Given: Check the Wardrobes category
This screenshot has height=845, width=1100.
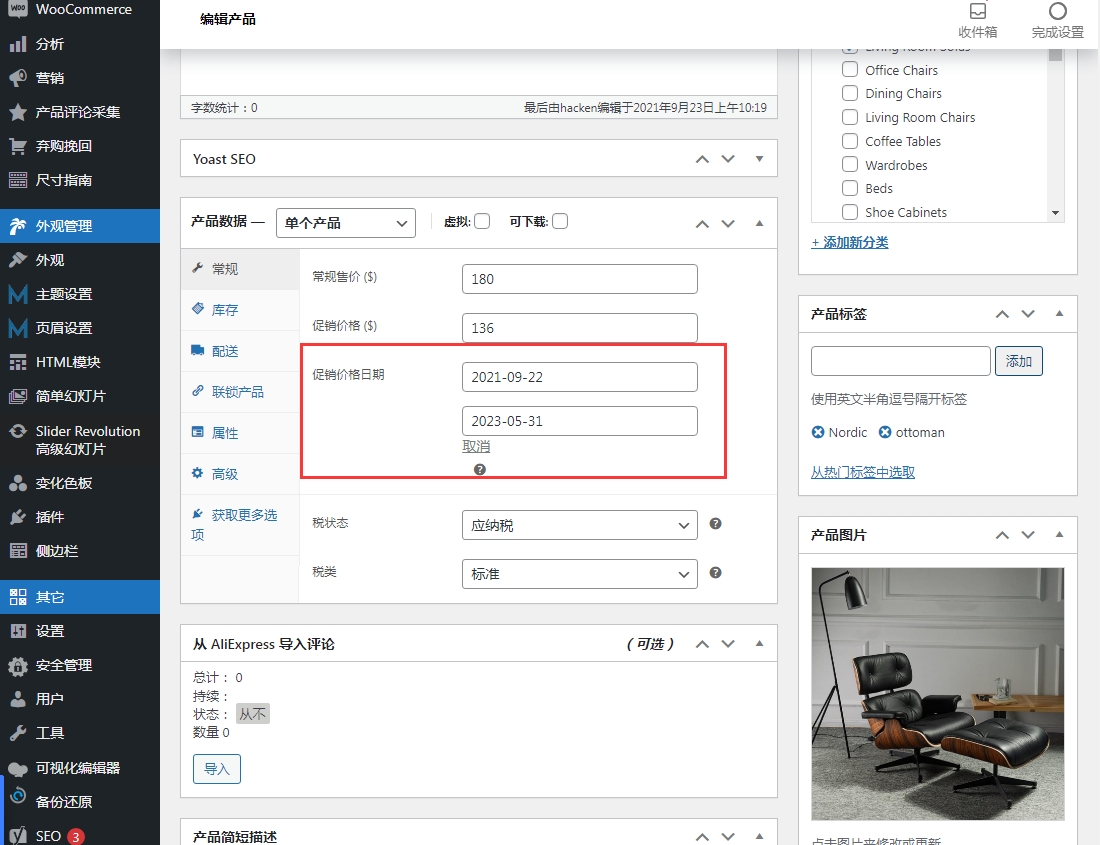Looking at the screenshot, I should click(850, 165).
